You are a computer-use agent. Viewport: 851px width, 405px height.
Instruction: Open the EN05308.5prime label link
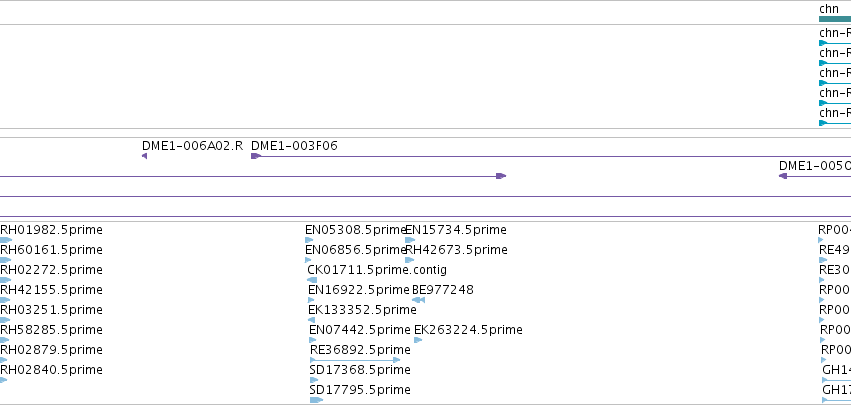coord(355,230)
